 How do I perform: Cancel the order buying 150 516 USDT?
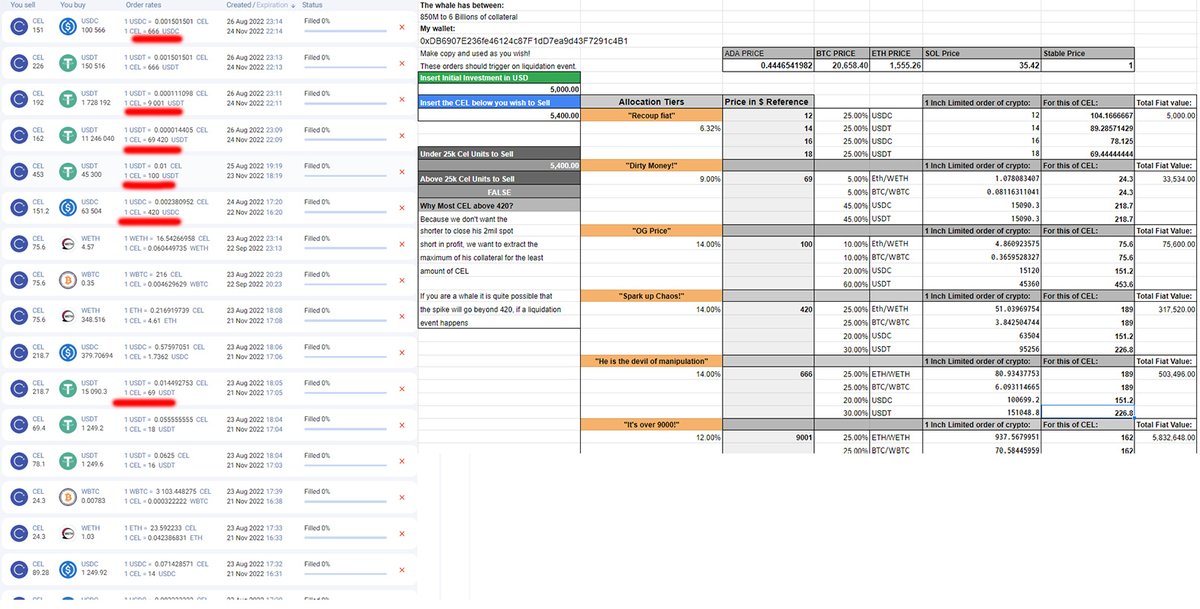[401, 62]
